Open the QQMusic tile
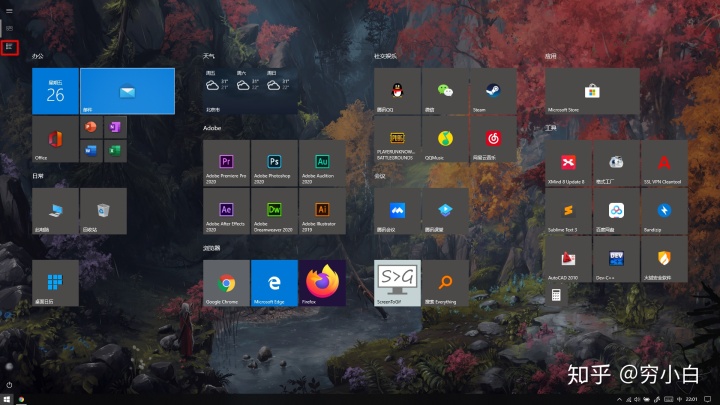The image size is (720, 405). click(445, 139)
